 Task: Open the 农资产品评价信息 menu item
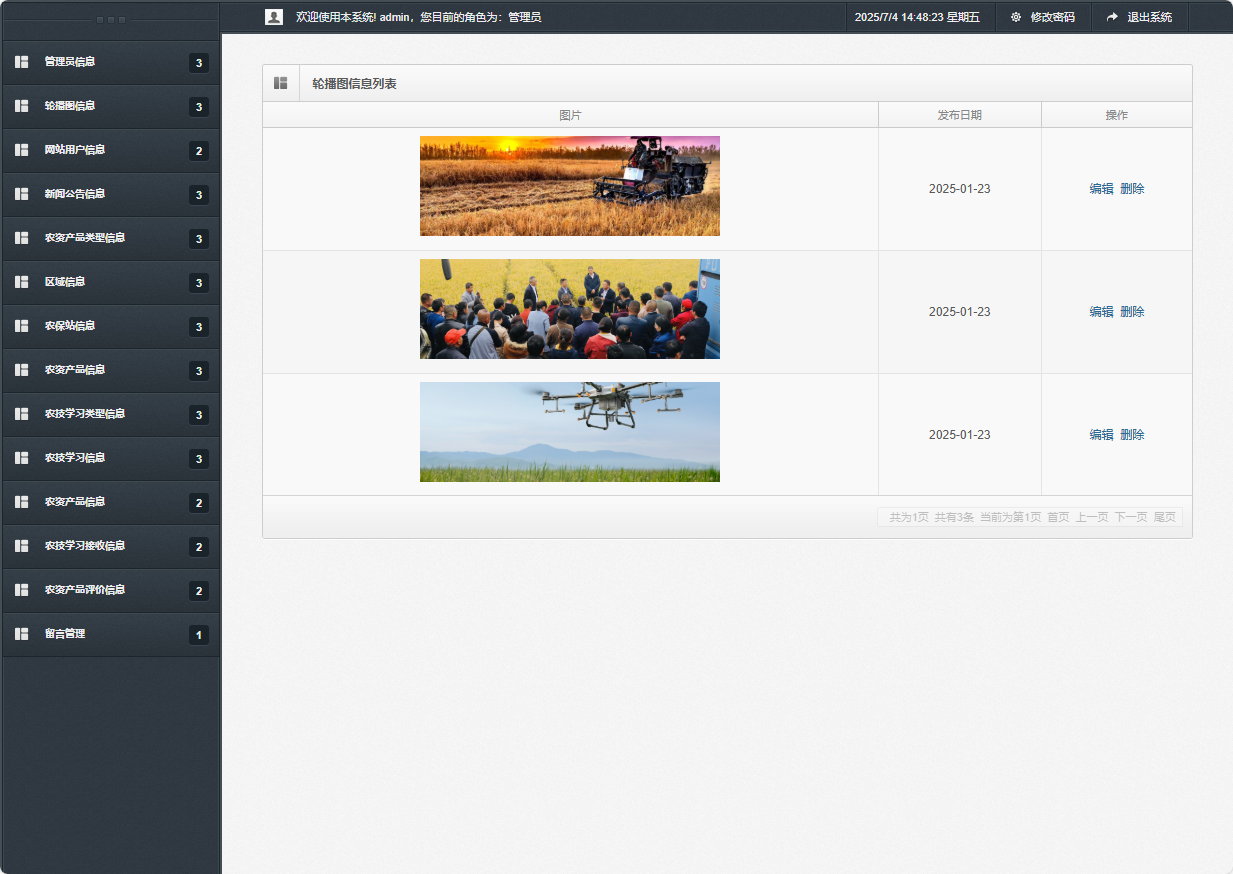pos(85,590)
